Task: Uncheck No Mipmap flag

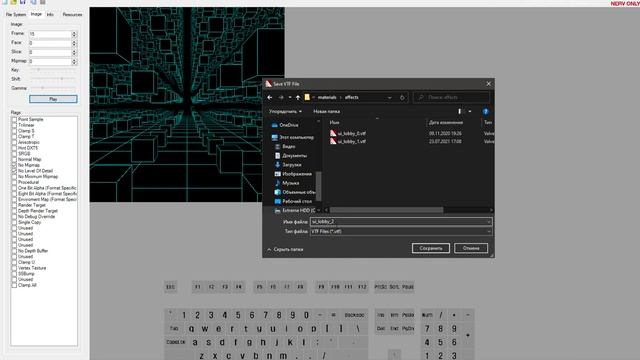Action: pyautogui.click(x=14, y=165)
